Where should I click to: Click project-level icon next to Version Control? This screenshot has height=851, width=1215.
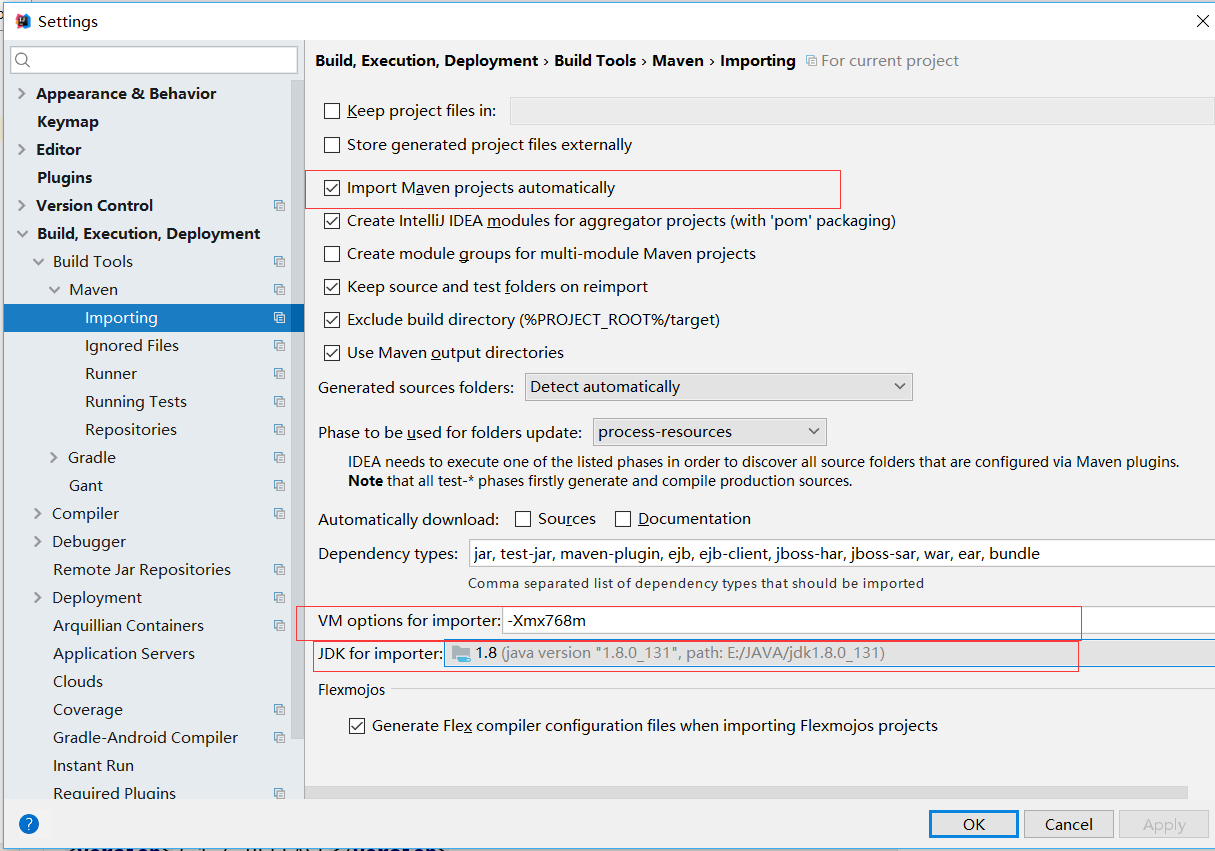click(x=279, y=205)
